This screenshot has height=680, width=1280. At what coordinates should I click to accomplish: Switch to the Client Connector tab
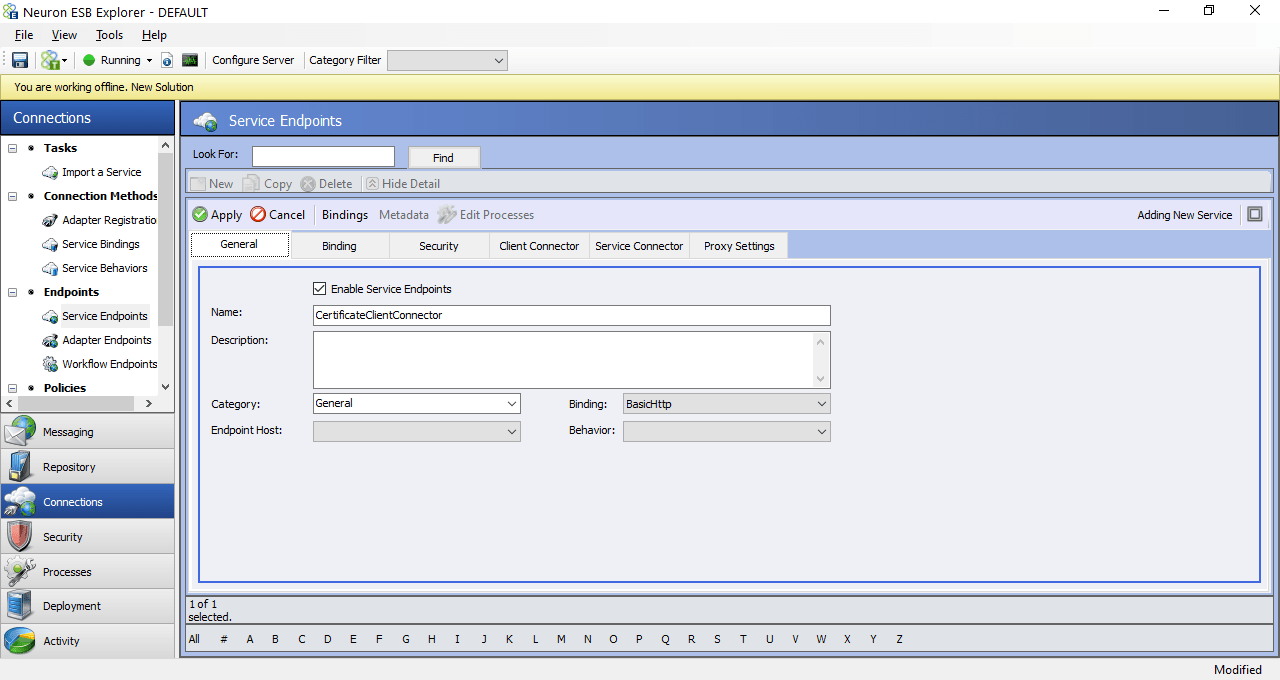[539, 246]
